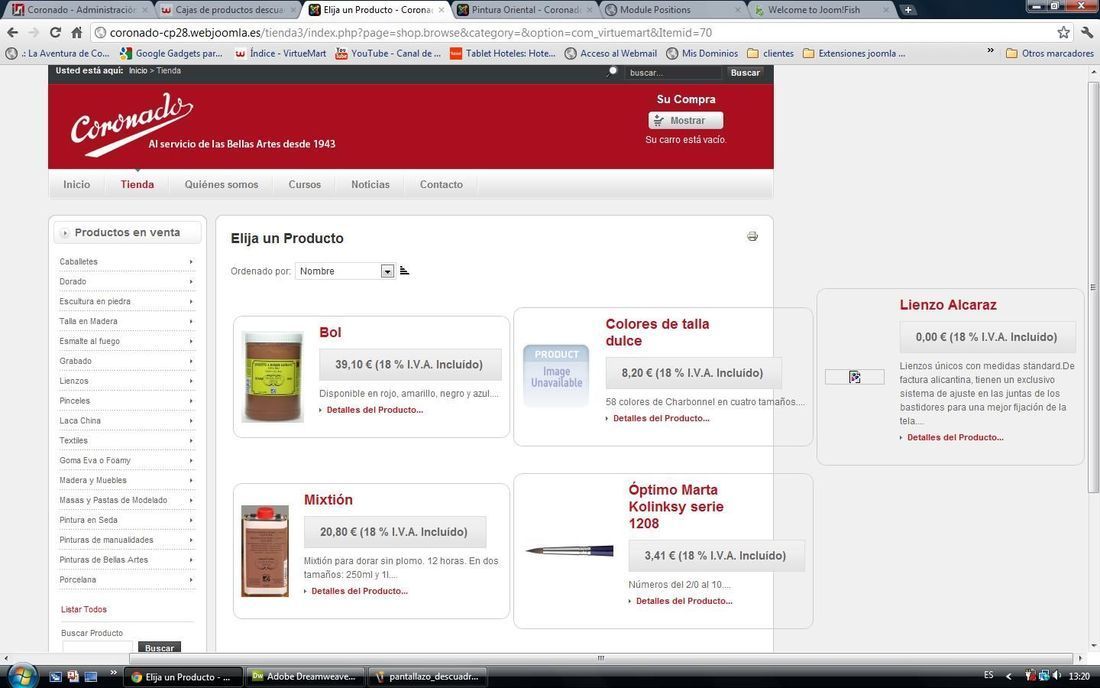Open the Otros marcadores folder
Screen dimensions: 1100x688
(1049, 53)
